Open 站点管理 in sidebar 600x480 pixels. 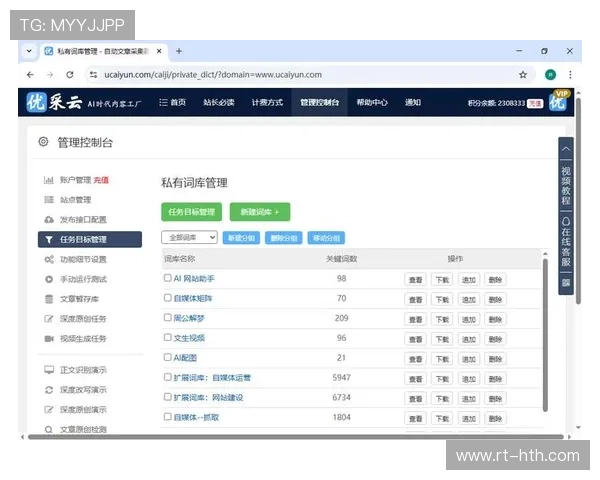[75, 200]
